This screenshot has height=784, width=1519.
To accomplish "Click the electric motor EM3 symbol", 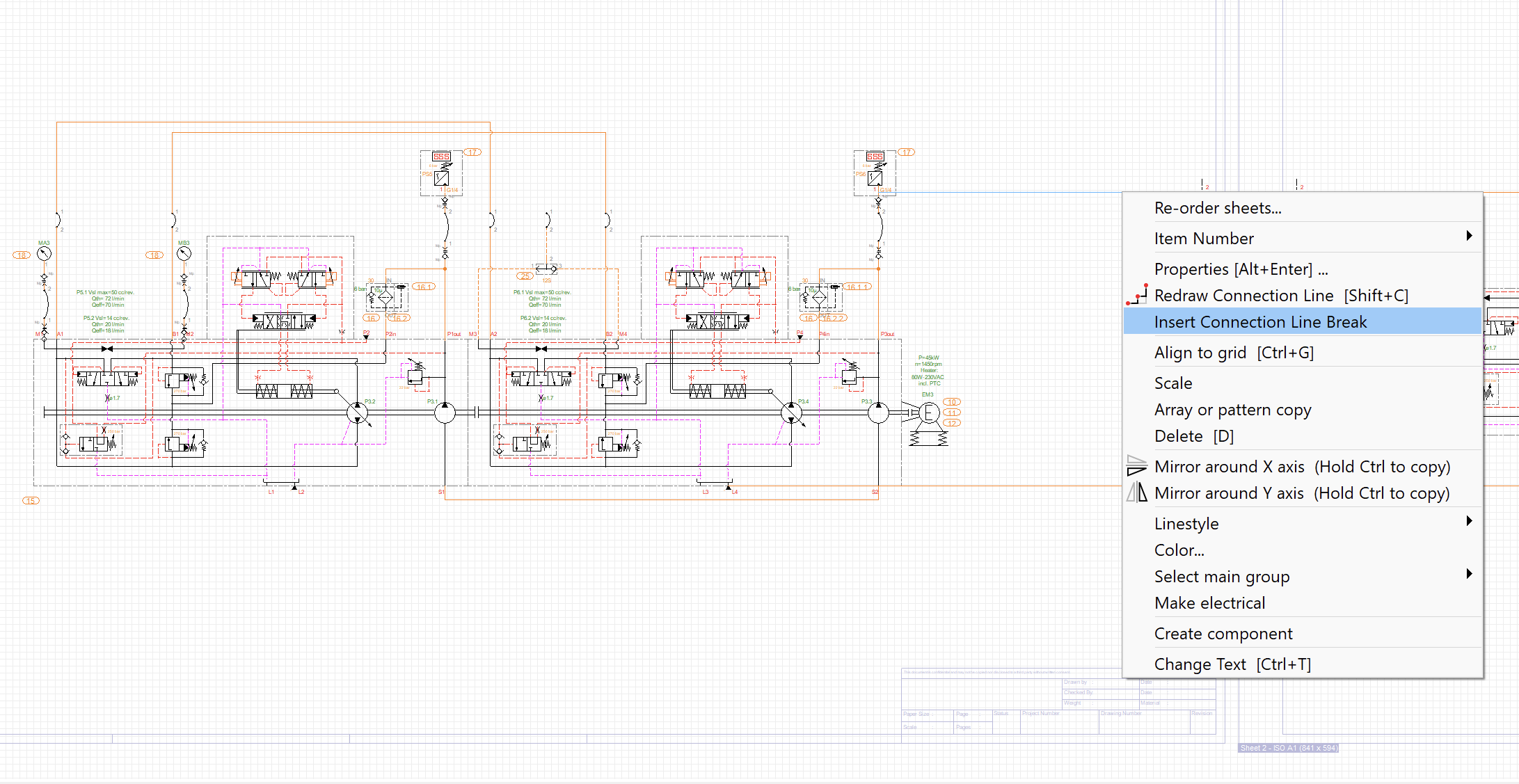I will coord(928,413).
